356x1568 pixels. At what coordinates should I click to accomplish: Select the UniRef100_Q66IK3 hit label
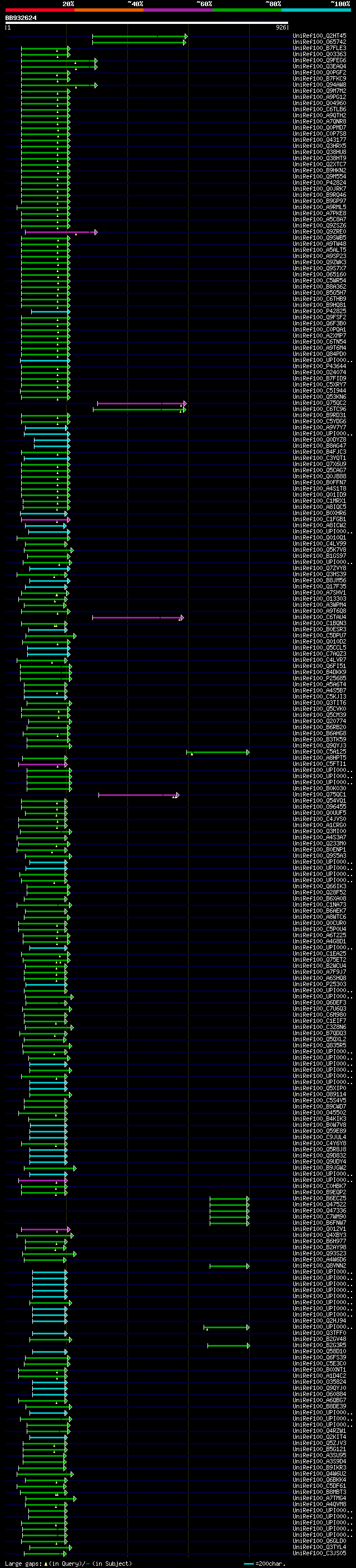(x=319, y=886)
